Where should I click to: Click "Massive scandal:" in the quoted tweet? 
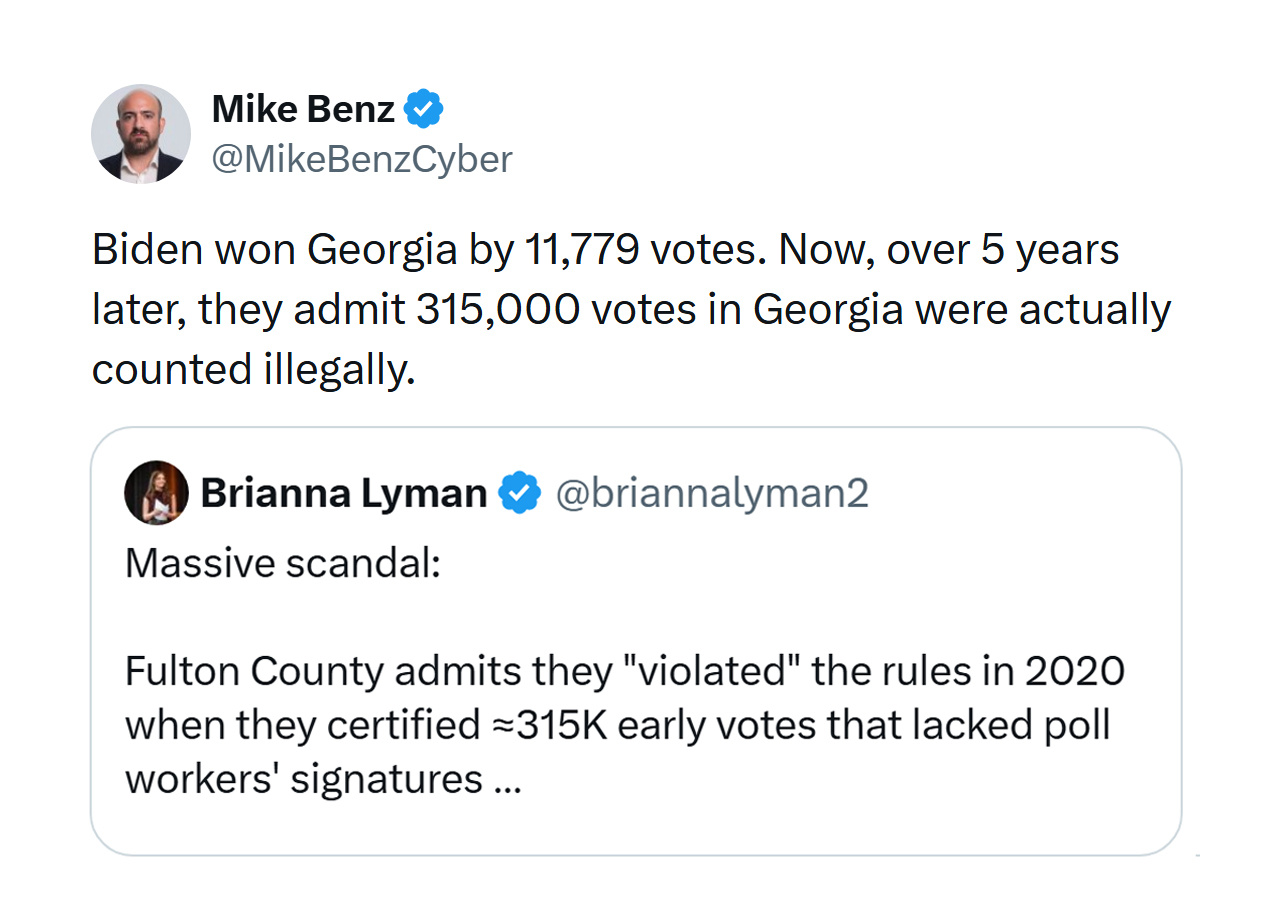point(282,564)
